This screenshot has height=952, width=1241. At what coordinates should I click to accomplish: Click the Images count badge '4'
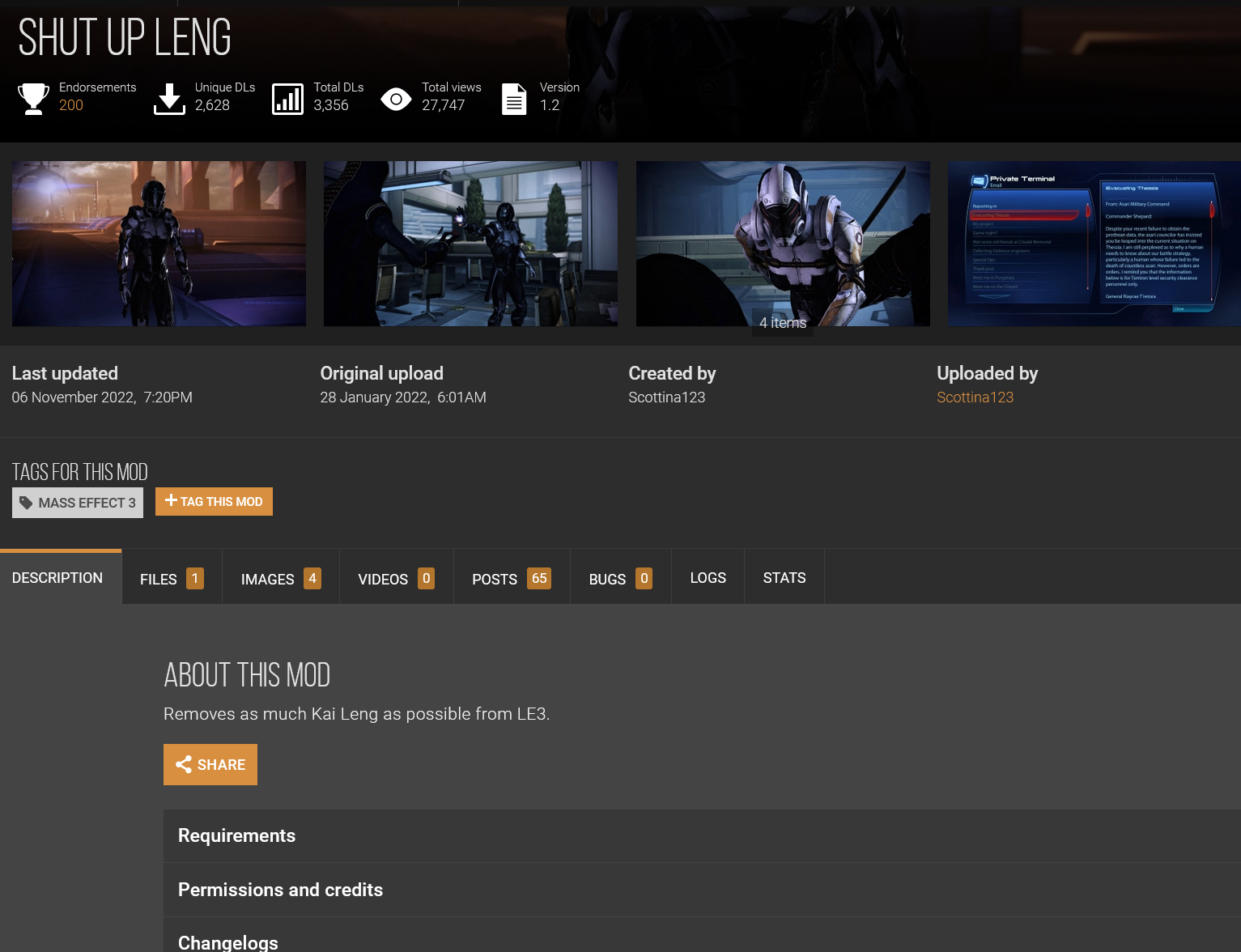pyautogui.click(x=312, y=578)
